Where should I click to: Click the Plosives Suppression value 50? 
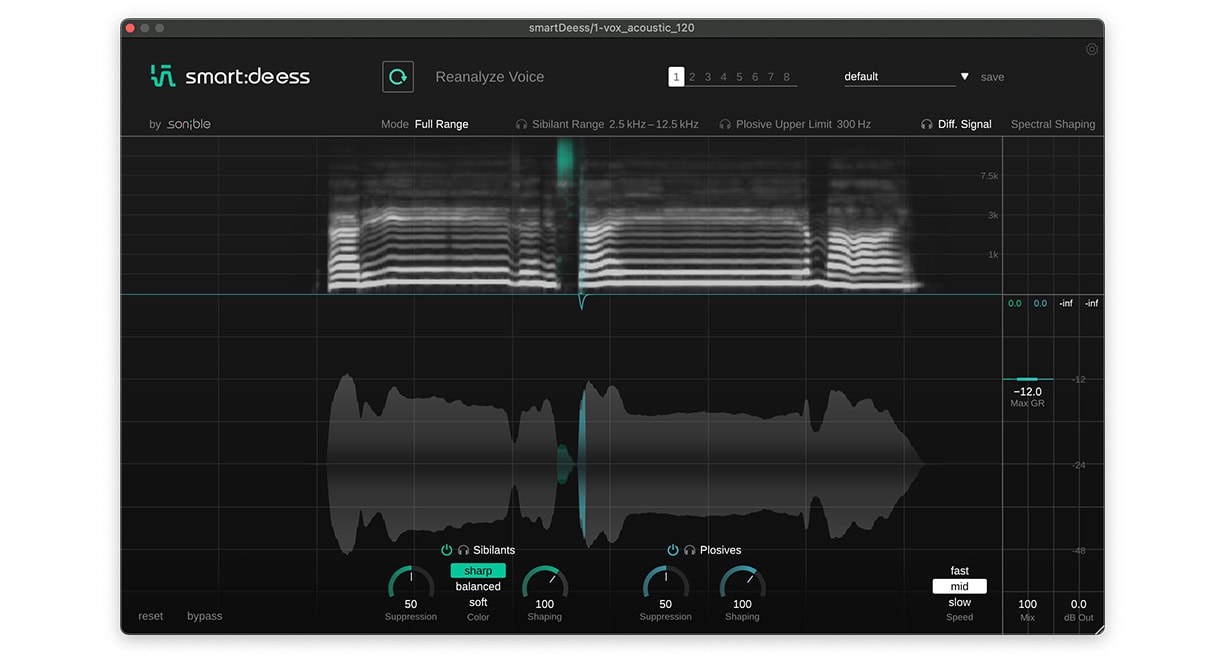(x=666, y=604)
